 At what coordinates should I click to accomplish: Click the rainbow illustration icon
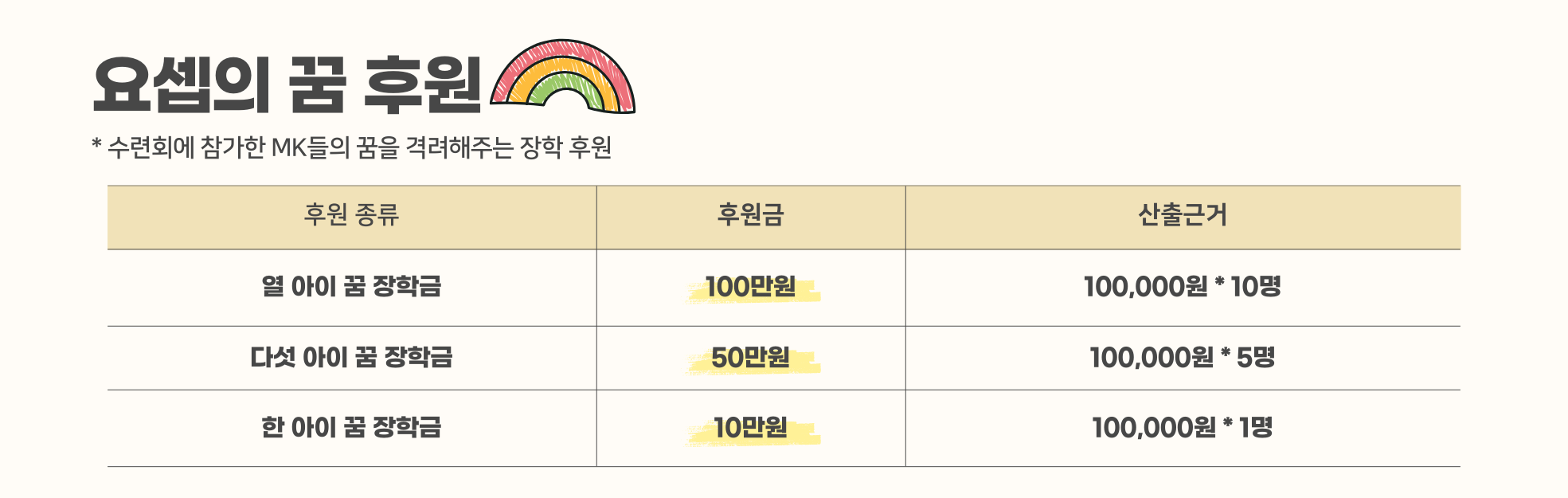click(562, 76)
